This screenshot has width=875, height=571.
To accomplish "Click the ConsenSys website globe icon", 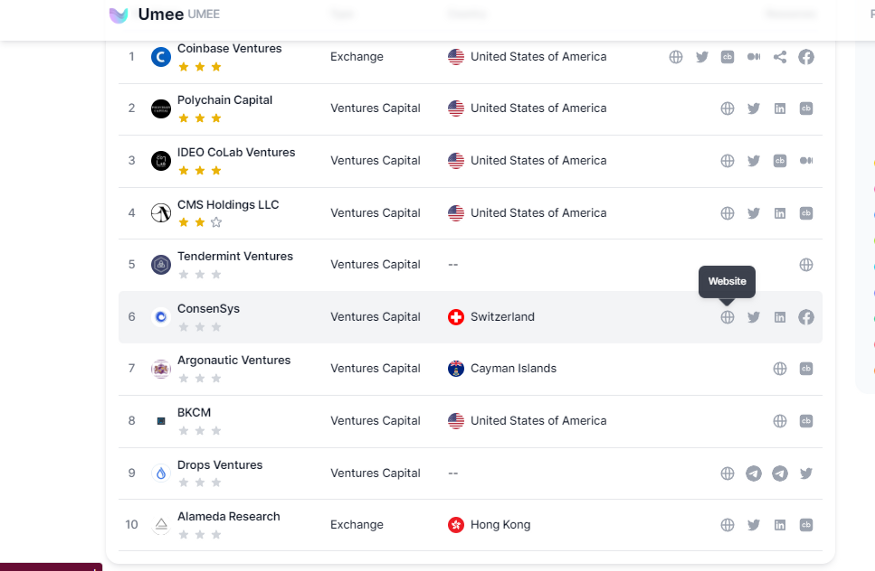I will coord(727,317).
